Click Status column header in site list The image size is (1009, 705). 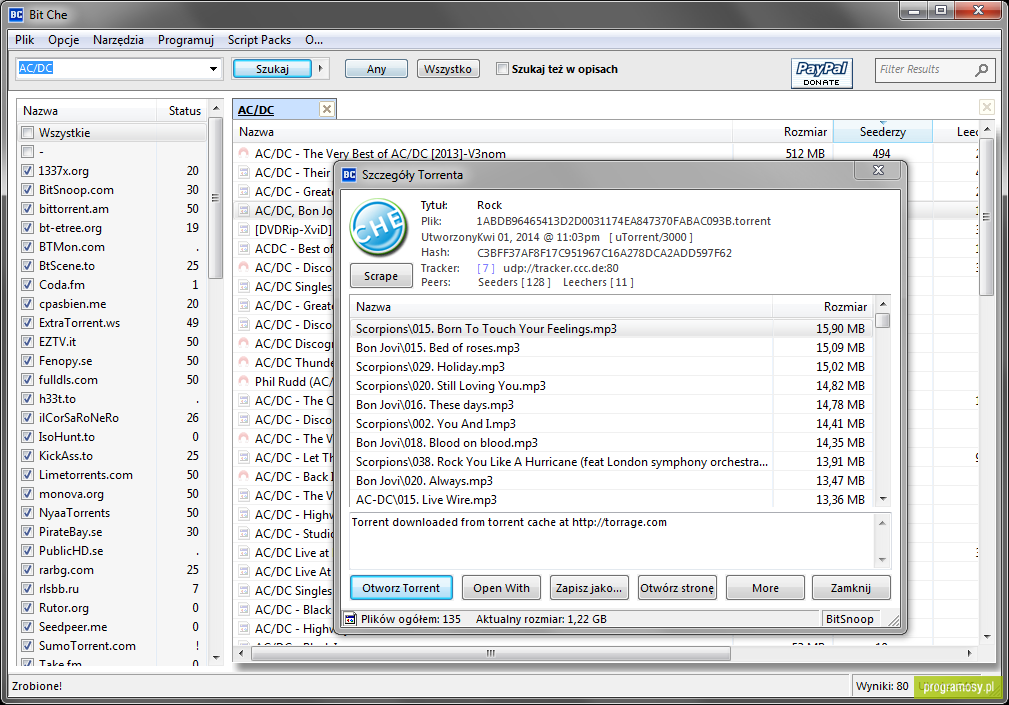point(184,111)
